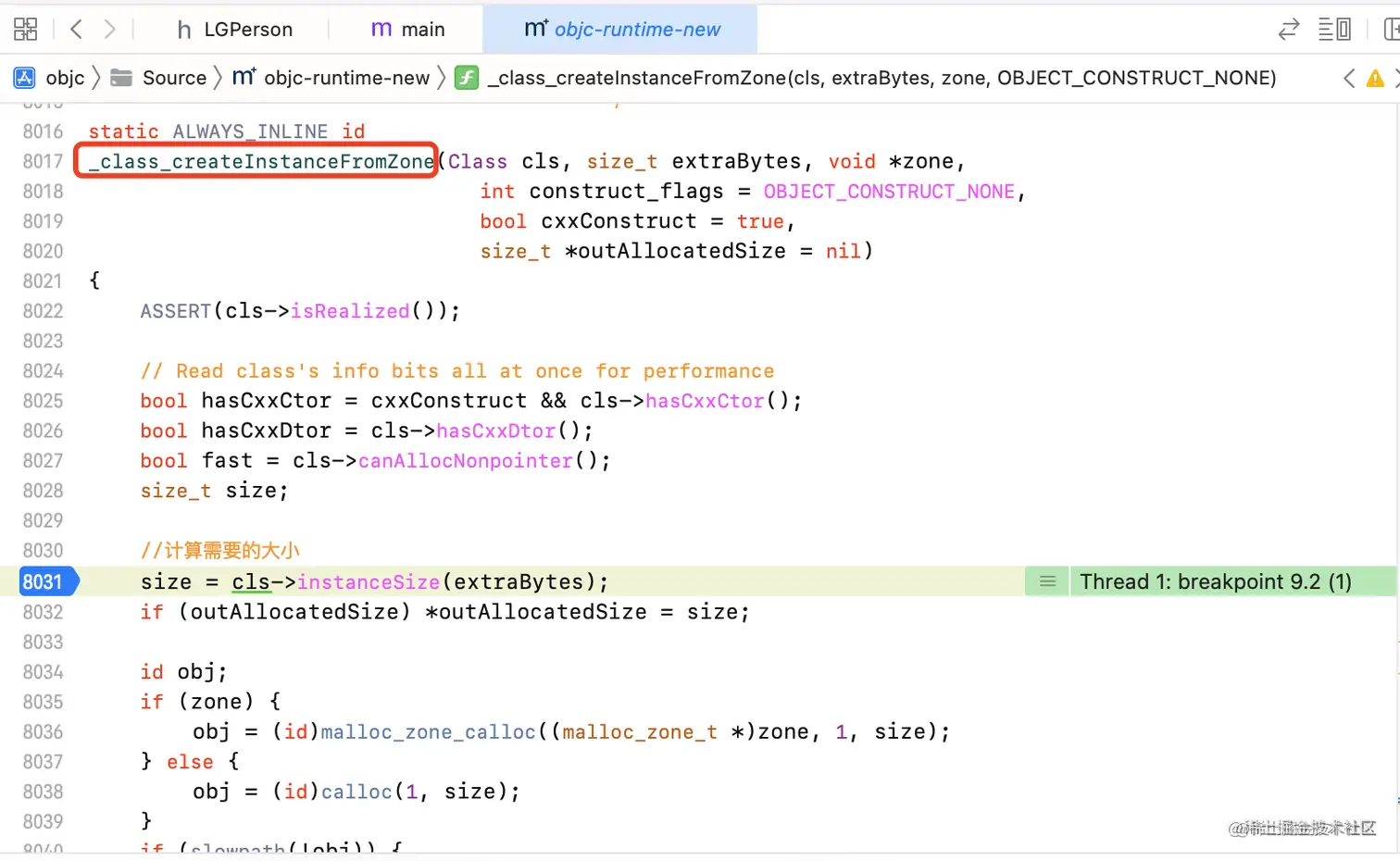Click the ASSERT macro on line 8022

click(176, 311)
